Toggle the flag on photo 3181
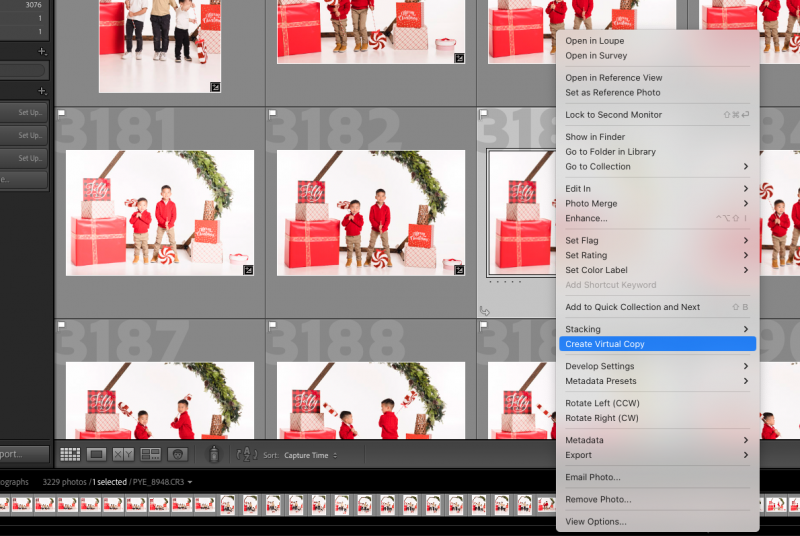Image resolution: width=800 pixels, height=536 pixels. tap(62, 114)
